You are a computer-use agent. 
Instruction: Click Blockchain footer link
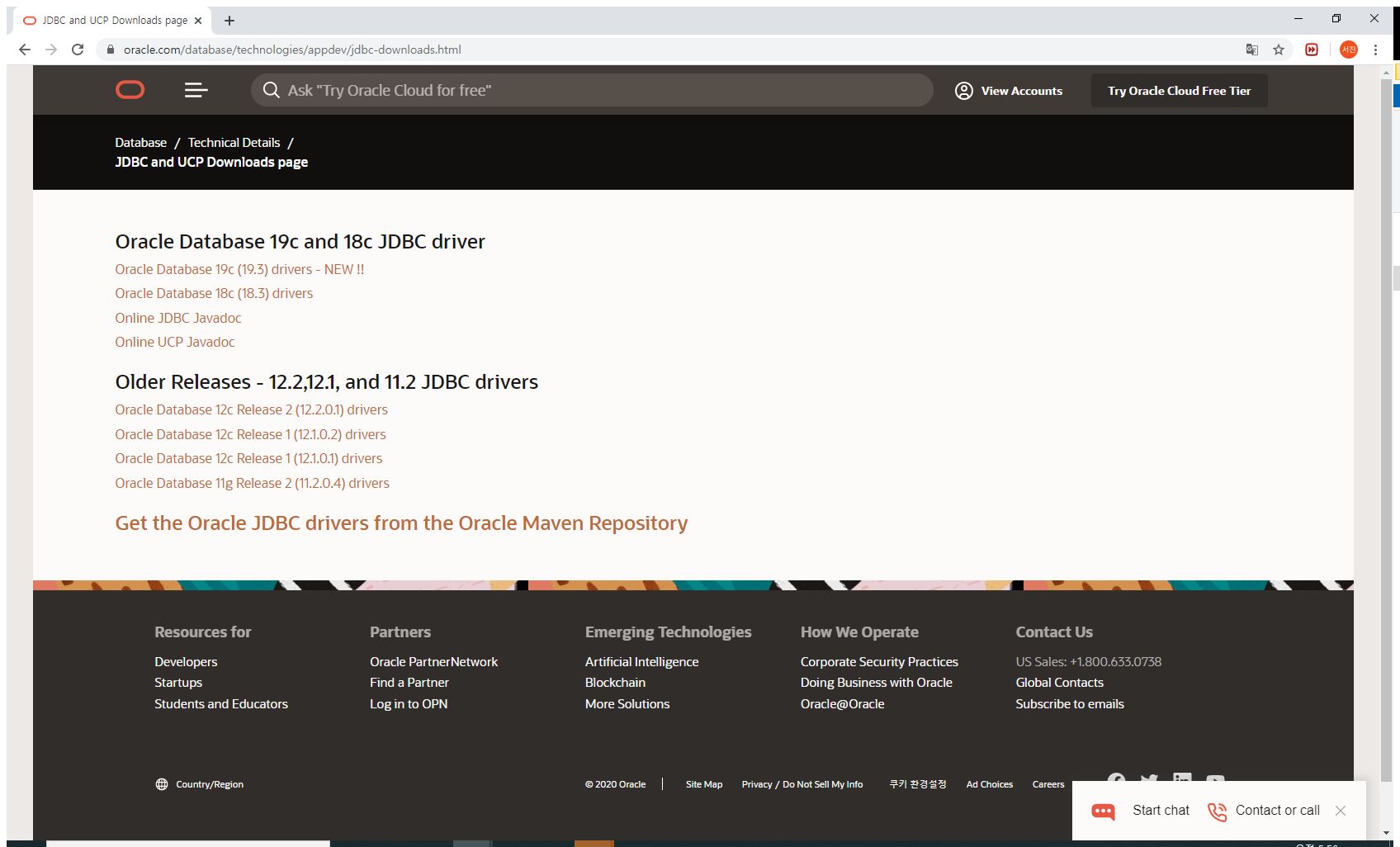tap(615, 683)
